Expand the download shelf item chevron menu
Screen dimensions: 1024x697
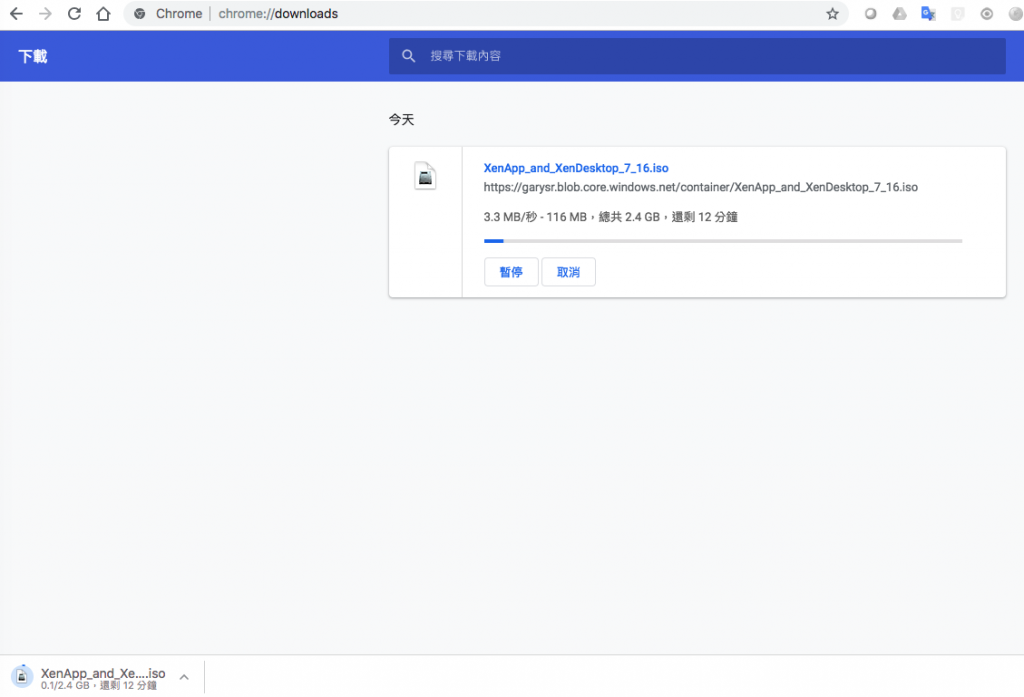click(184, 677)
